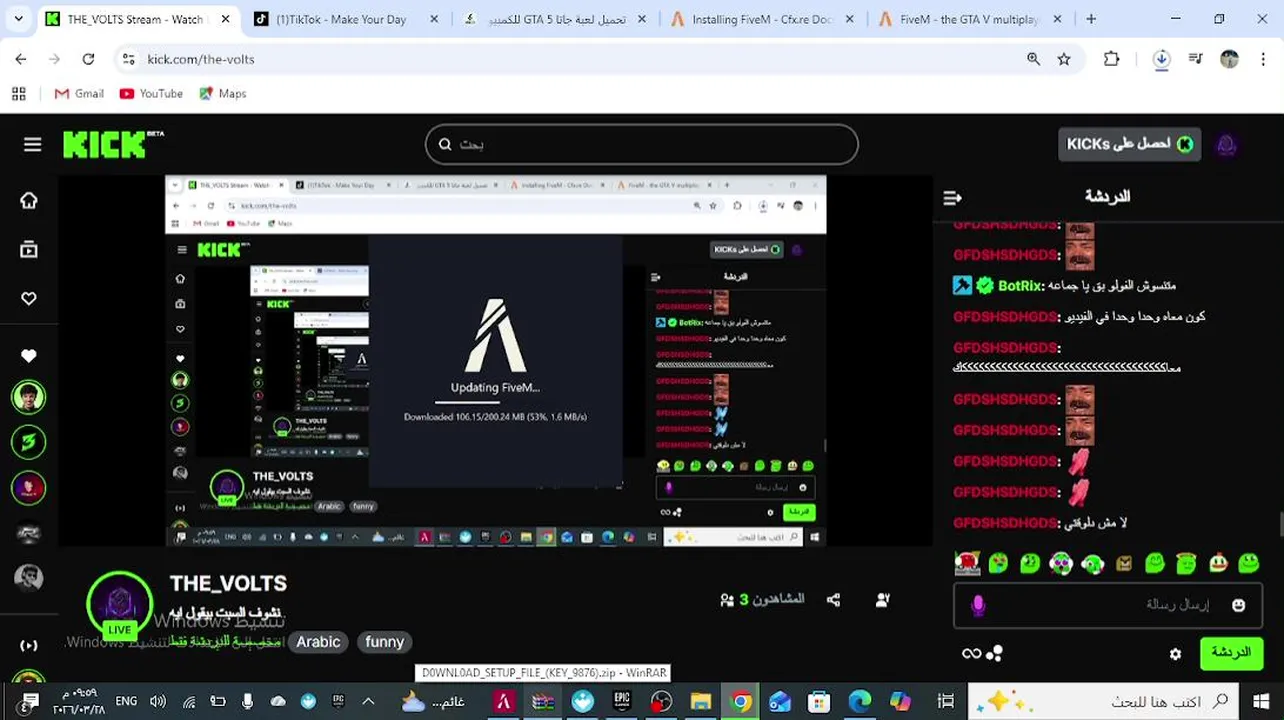Open the YouTube bookmark

(151, 93)
